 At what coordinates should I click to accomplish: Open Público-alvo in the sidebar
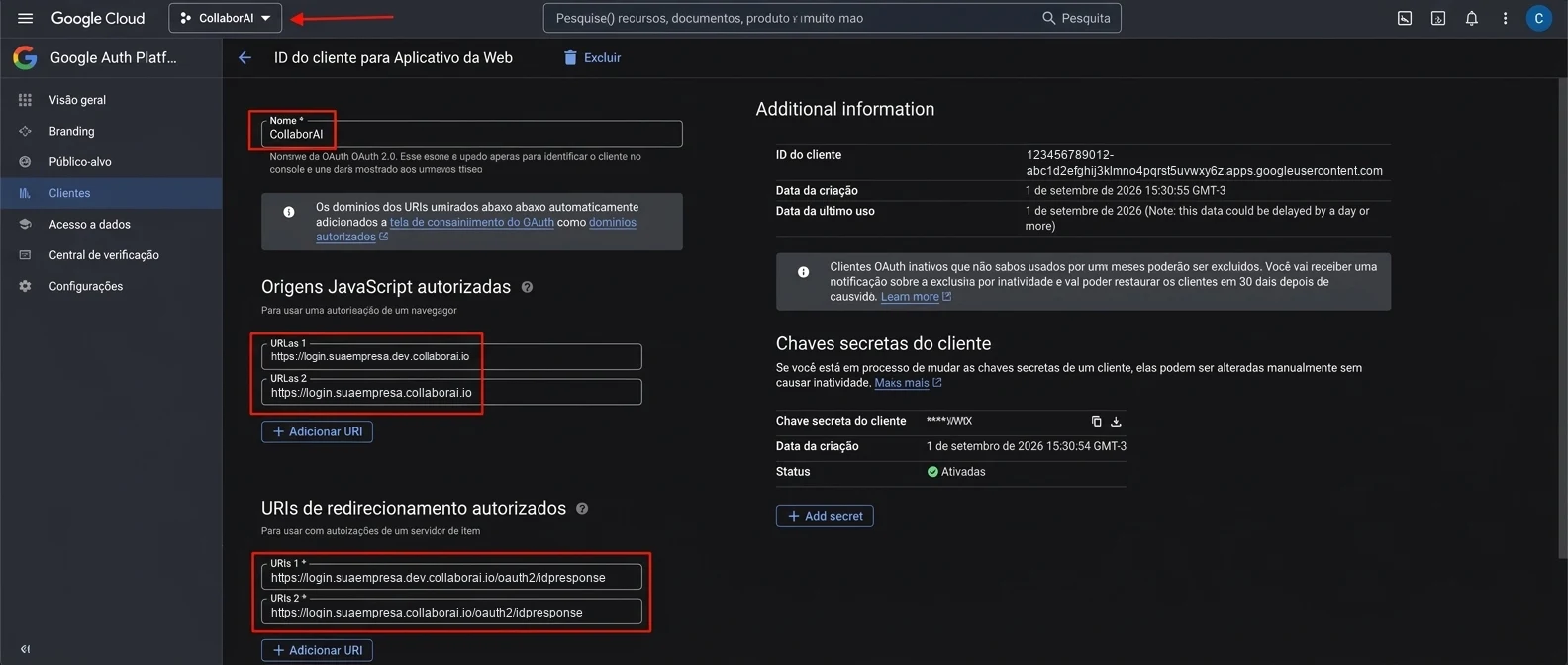(x=80, y=162)
